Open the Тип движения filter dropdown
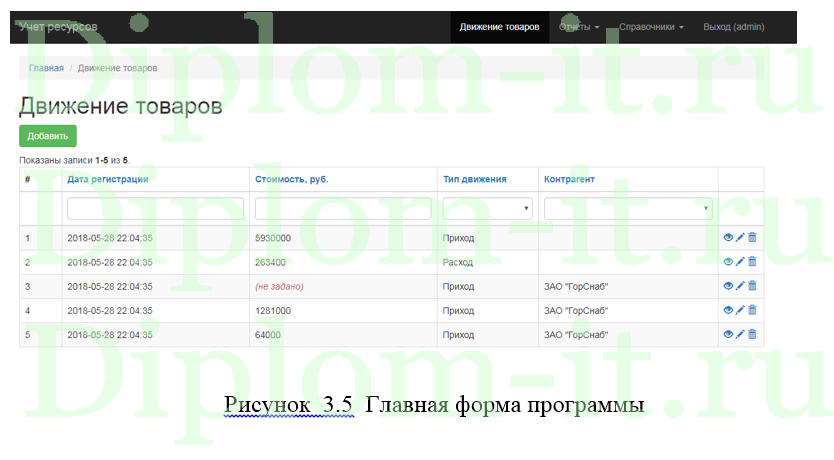Viewport: 834px width, 460px height. 487,208
